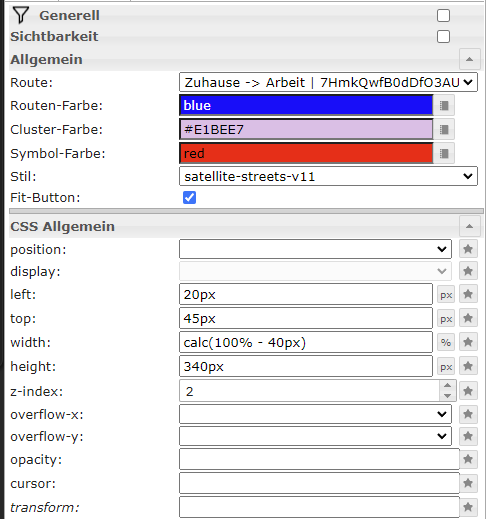Collapse the CSS Allgemein section

[x=470, y=226]
